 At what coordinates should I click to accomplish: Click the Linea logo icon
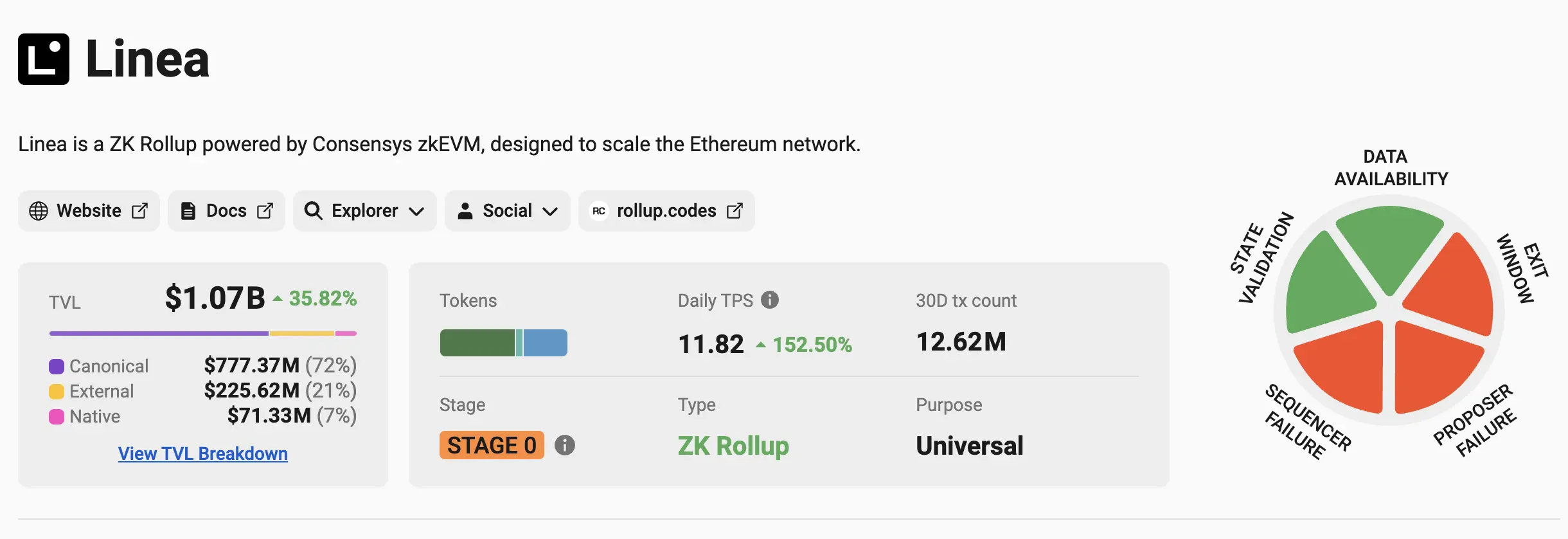tap(44, 59)
